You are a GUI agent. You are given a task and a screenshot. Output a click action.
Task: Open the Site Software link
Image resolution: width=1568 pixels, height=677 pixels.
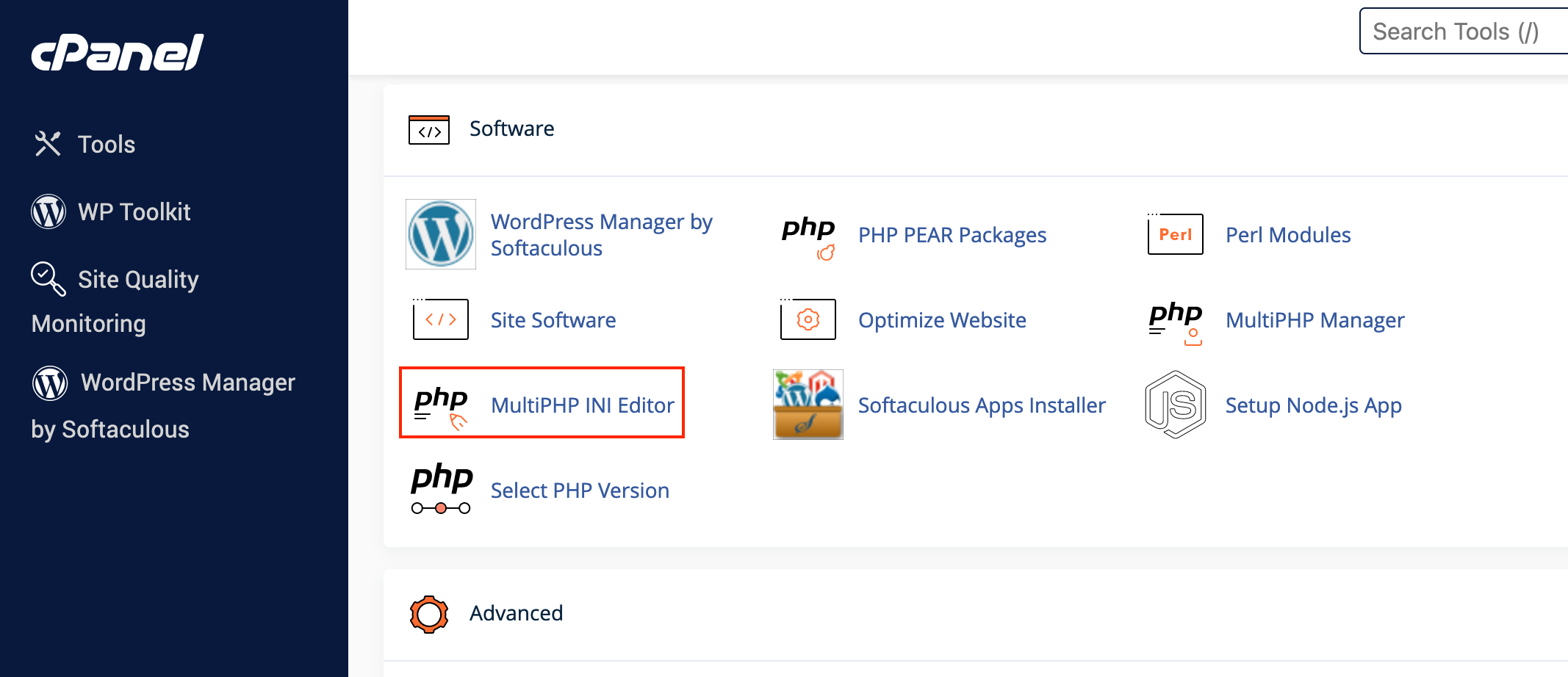coord(553,320)
